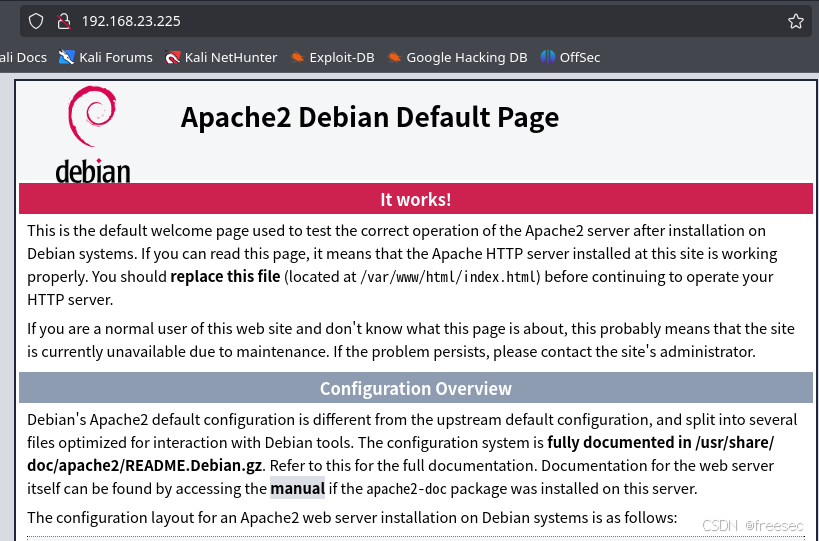This screenshot has height=541, width=819.
Task: Click the shield tracking protection icon
Action: 36,21
